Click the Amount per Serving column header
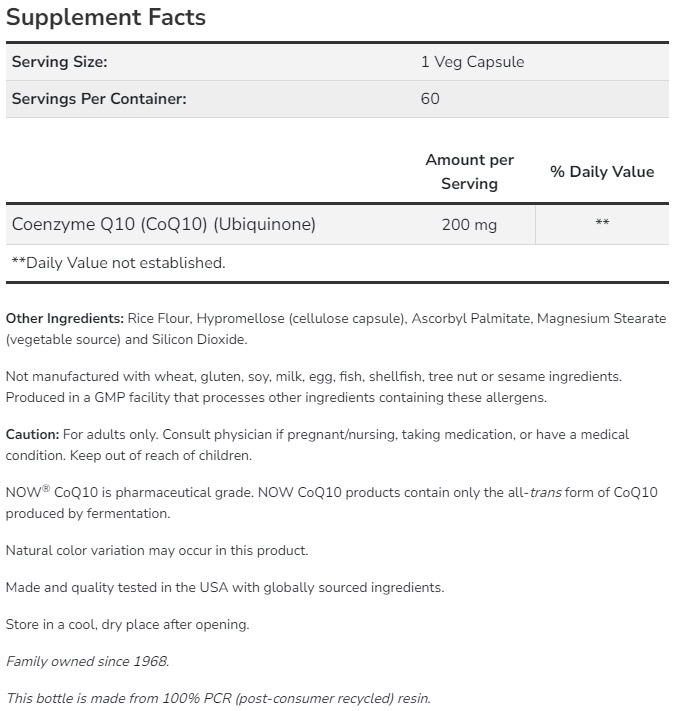The height and width of the screenshot is (711, 675). pyautogui.click(x=469, y=172)
